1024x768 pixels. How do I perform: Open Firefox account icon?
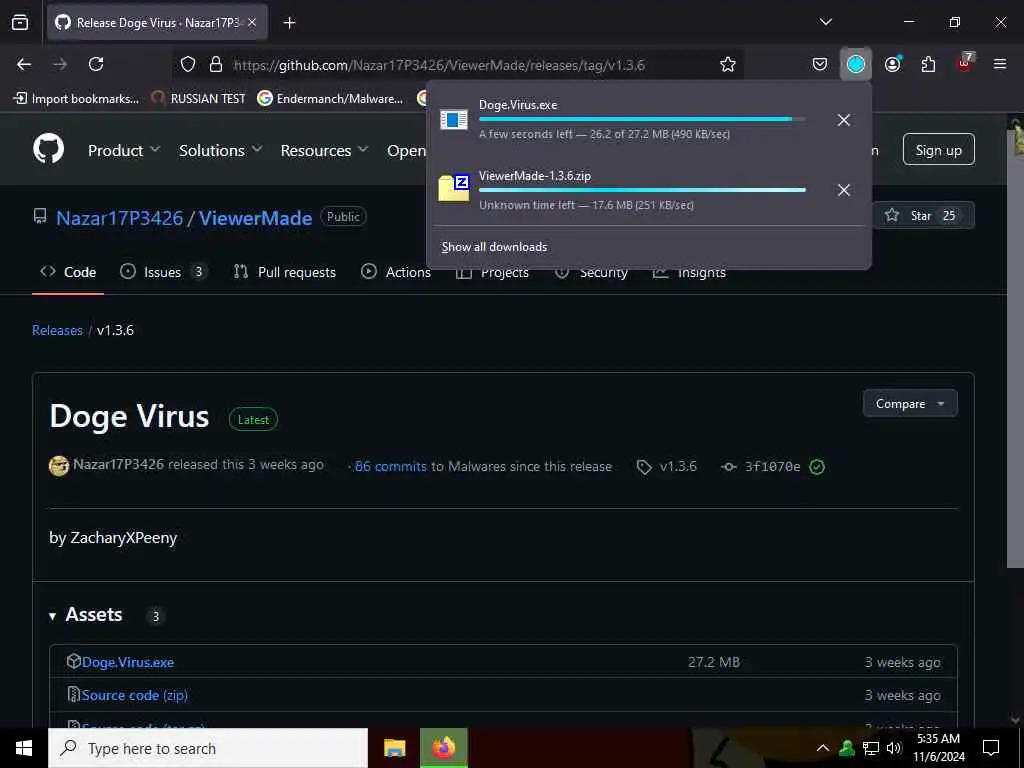(x=893, y=64)
